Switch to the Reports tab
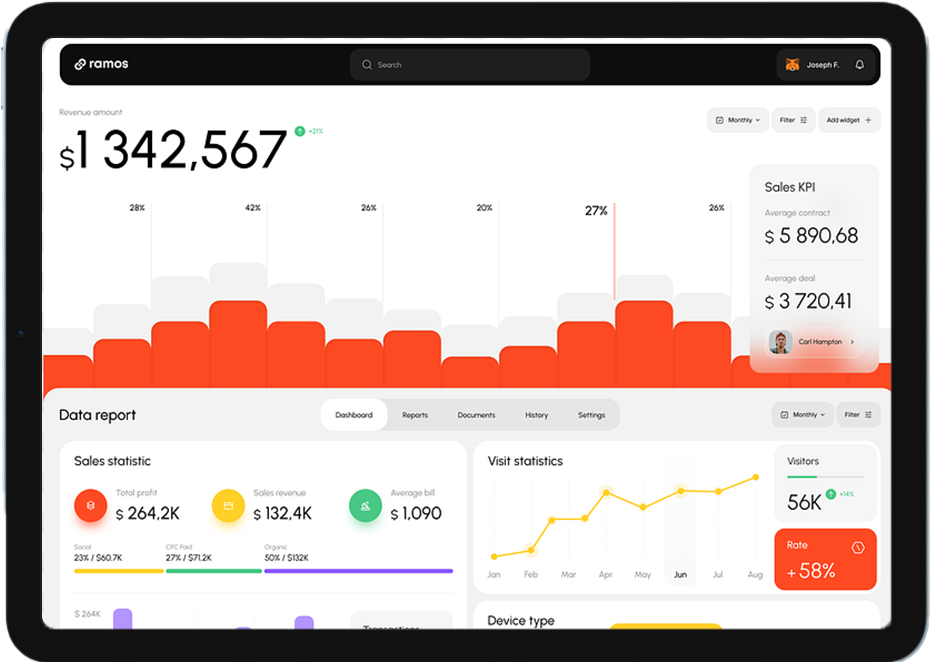The height and width of the screenshot is (662, 931). click(415, 415)
